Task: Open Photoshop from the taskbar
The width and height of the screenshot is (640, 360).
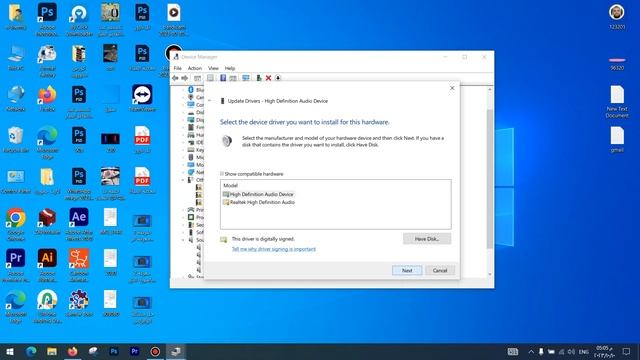Action: (114, 351)
